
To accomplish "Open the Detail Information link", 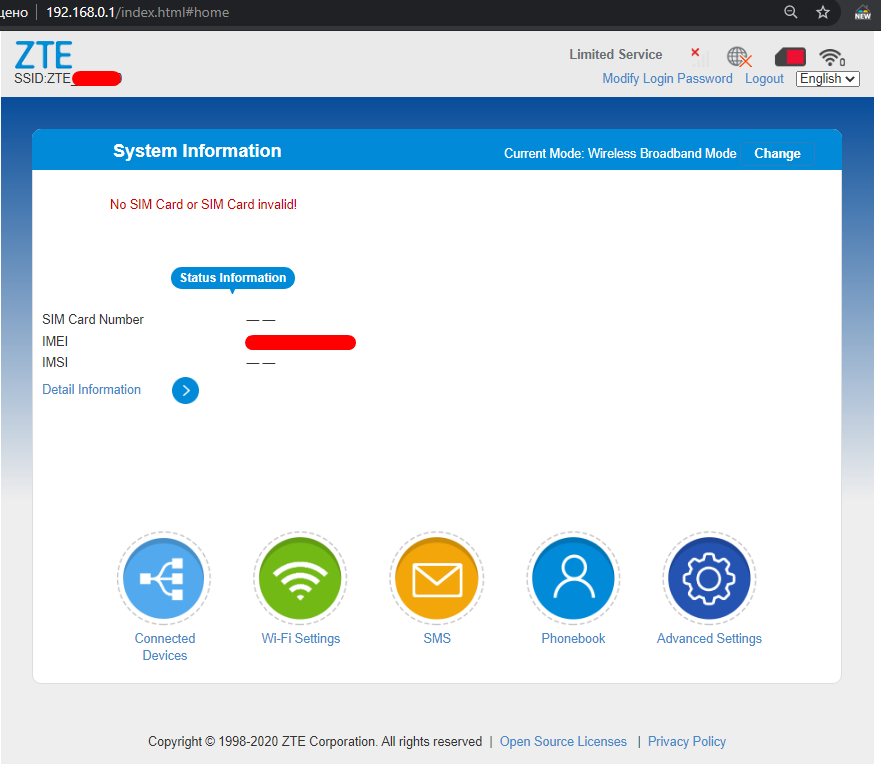I will (92, 390).
